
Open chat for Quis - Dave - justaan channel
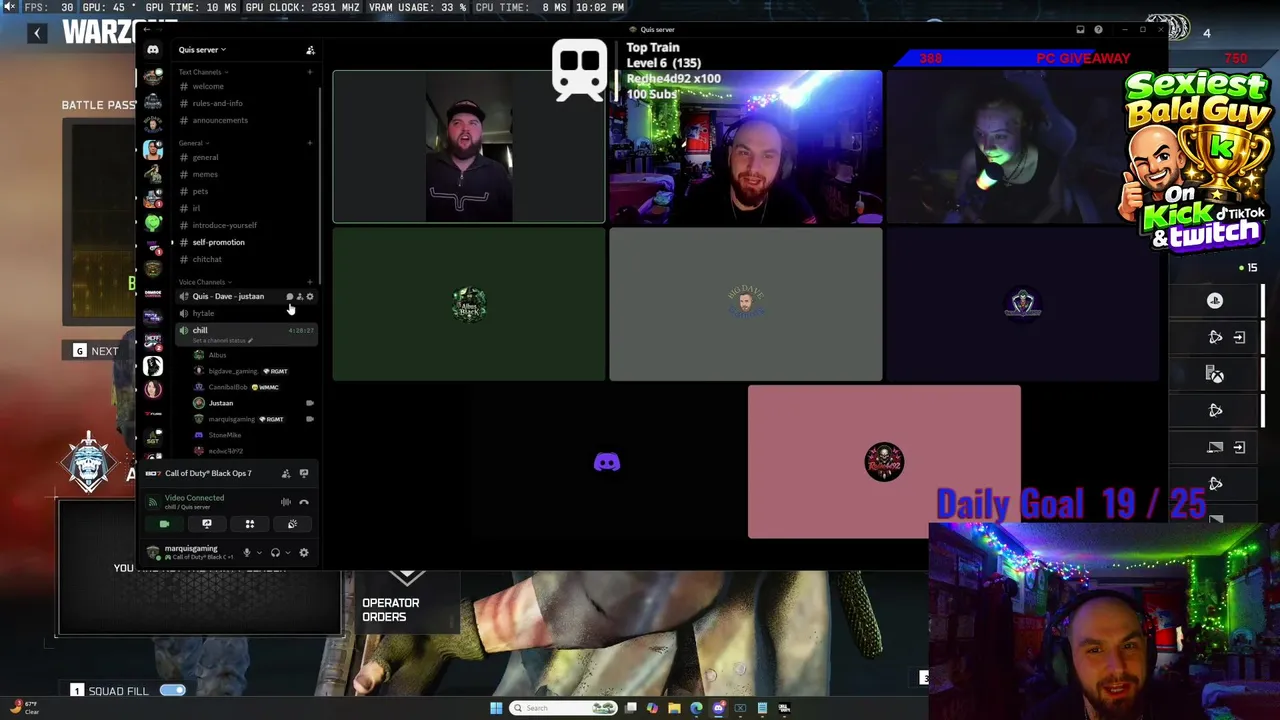(290, 297)
